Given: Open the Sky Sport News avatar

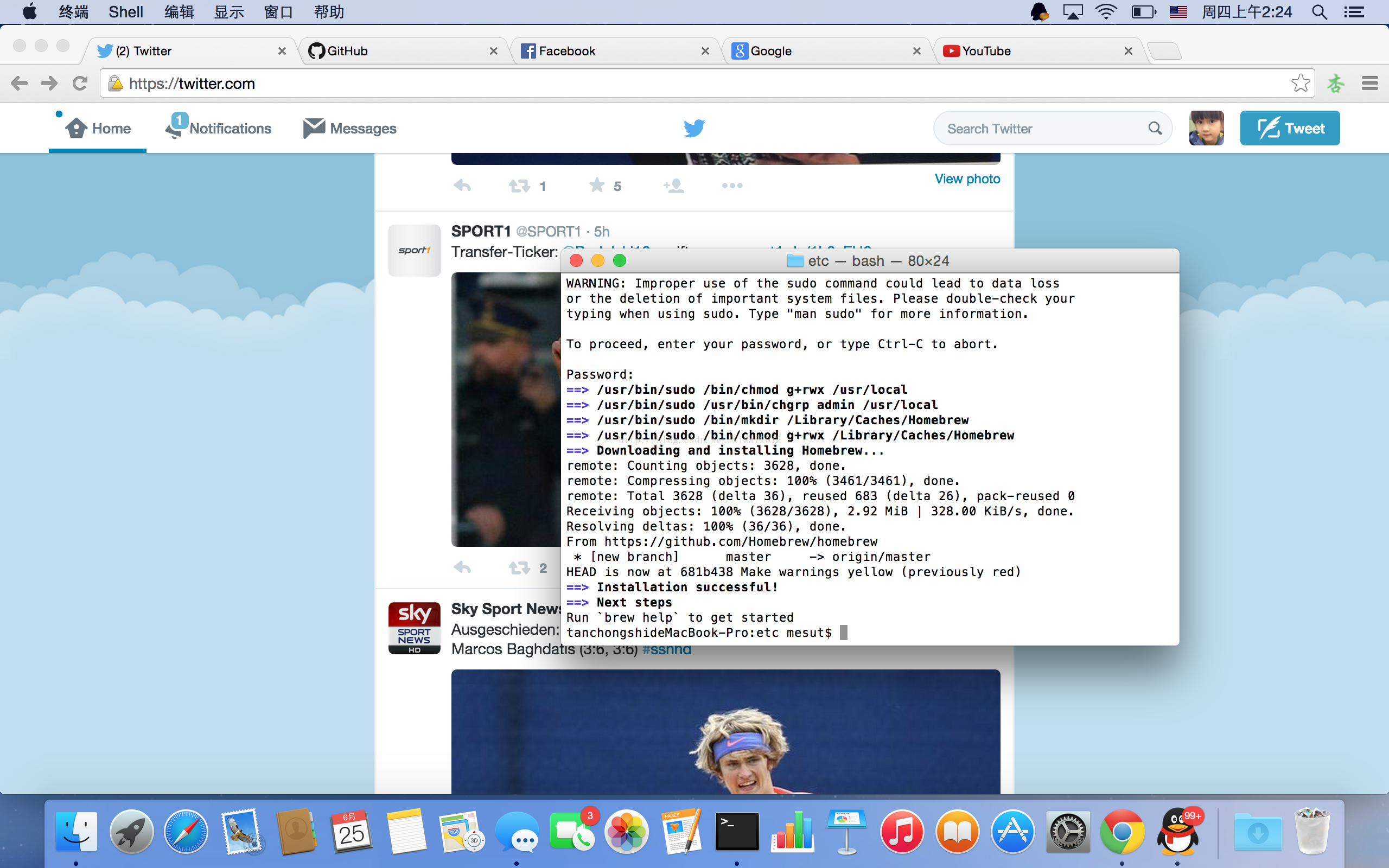Looking at the screenshot, I should click(x=414, y=628).
